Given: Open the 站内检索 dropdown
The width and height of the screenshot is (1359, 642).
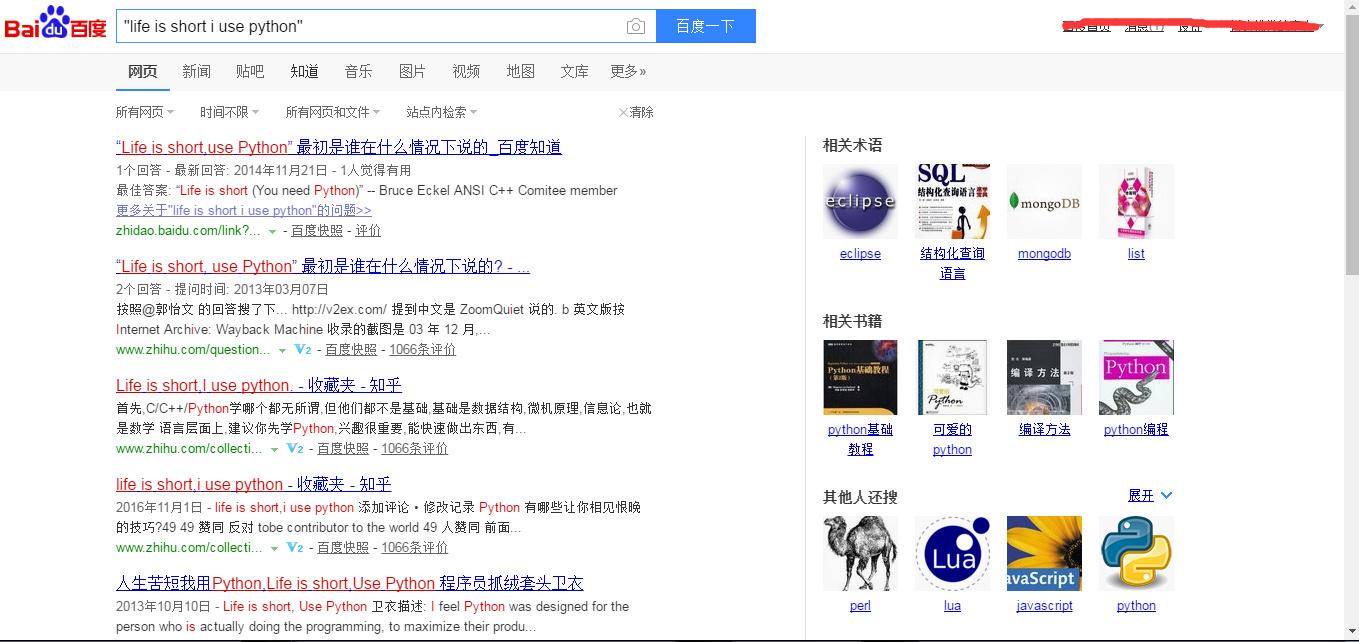Looking at the screenshot, I should coord(442,112).
